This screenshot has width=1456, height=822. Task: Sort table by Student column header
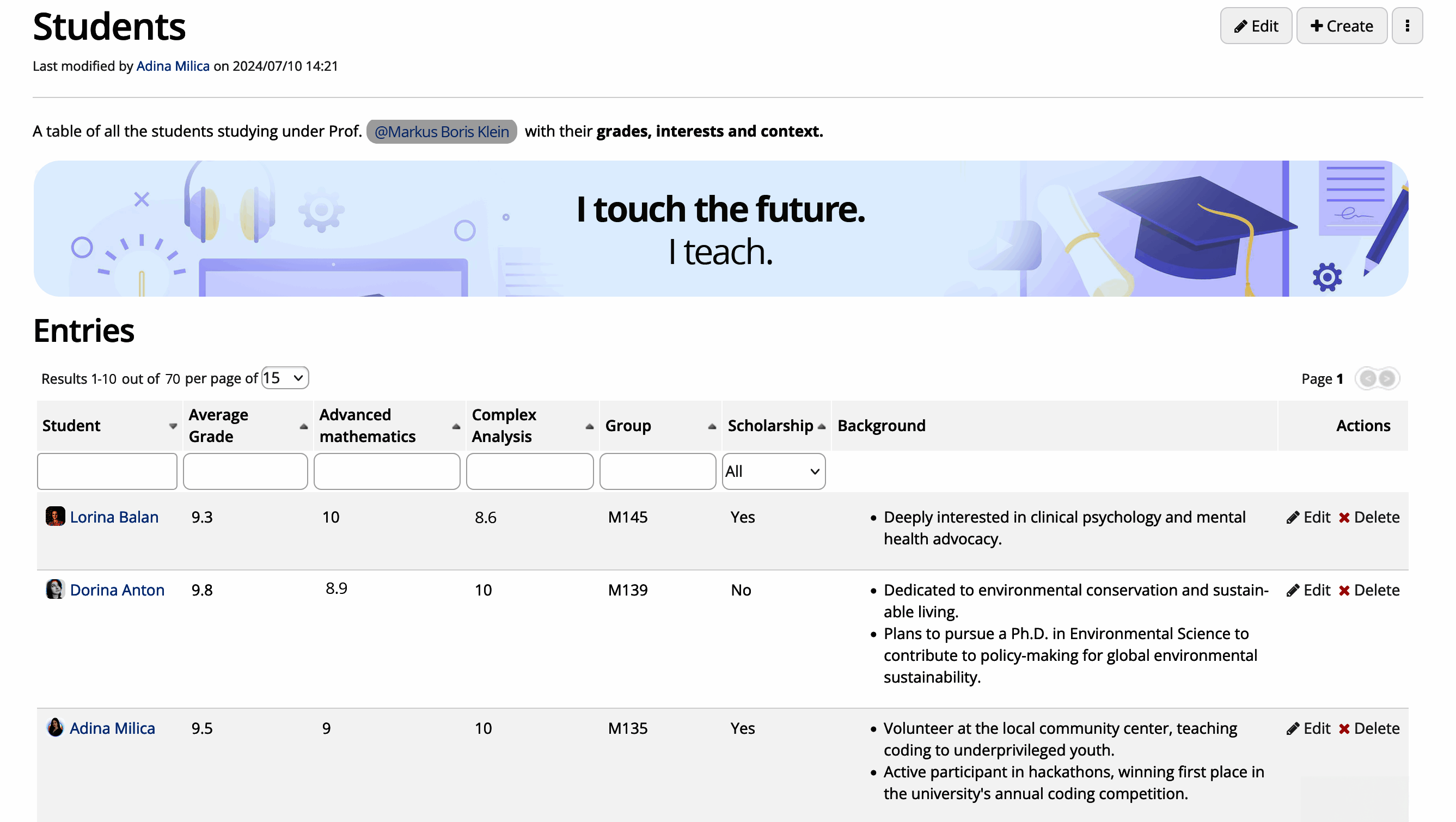pyautogui.click(x=71, y=425)
